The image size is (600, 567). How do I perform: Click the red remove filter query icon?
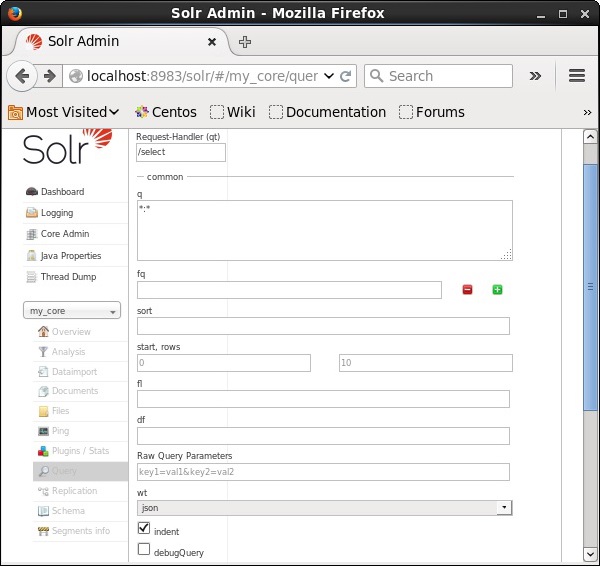(x=467, y=290)
